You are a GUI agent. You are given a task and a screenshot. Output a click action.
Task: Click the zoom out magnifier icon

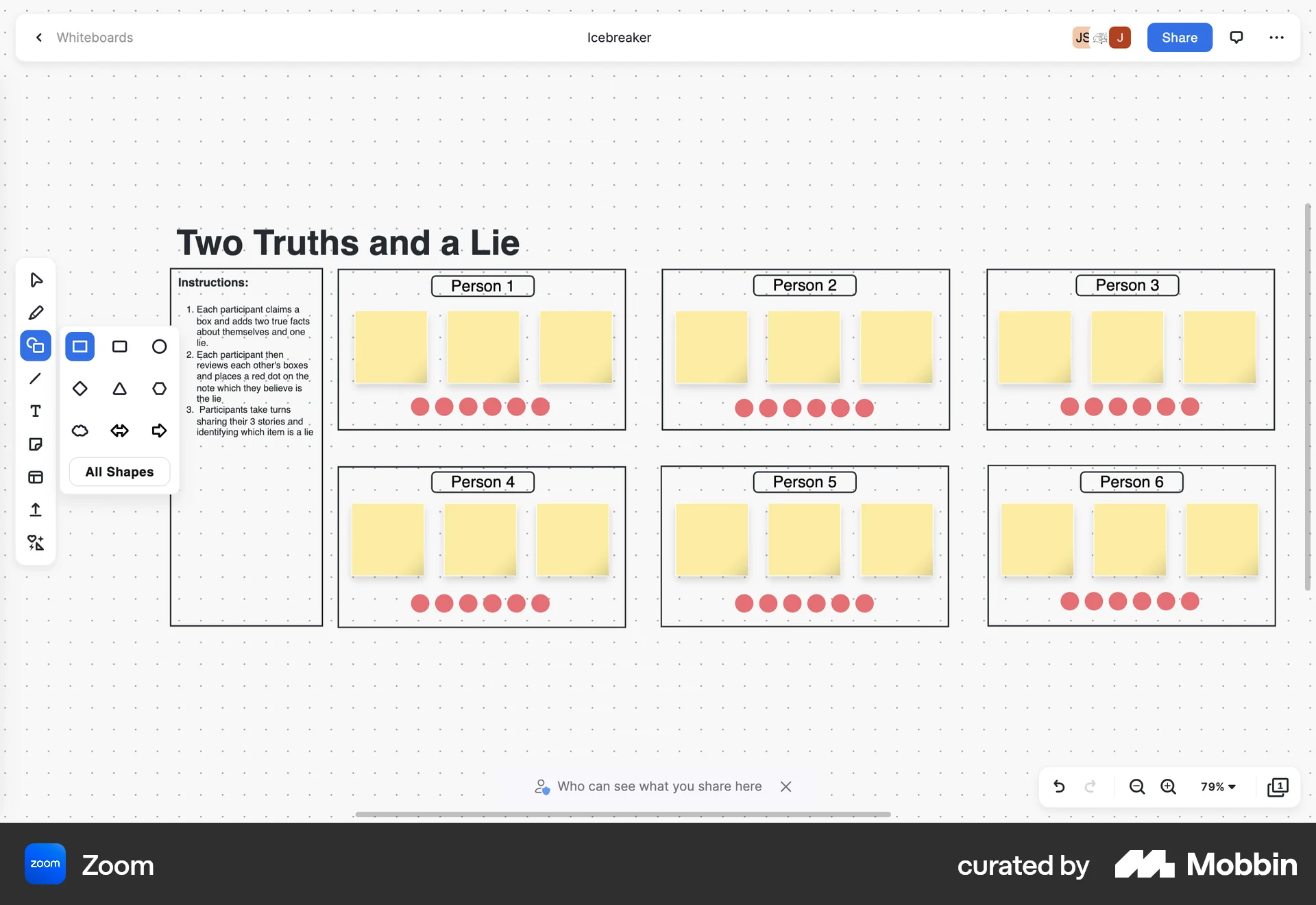coord(1136,786)
